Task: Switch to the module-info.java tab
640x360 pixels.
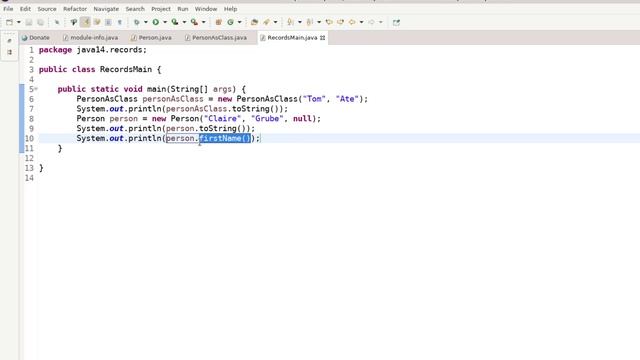Action: [x=91, y=38]
